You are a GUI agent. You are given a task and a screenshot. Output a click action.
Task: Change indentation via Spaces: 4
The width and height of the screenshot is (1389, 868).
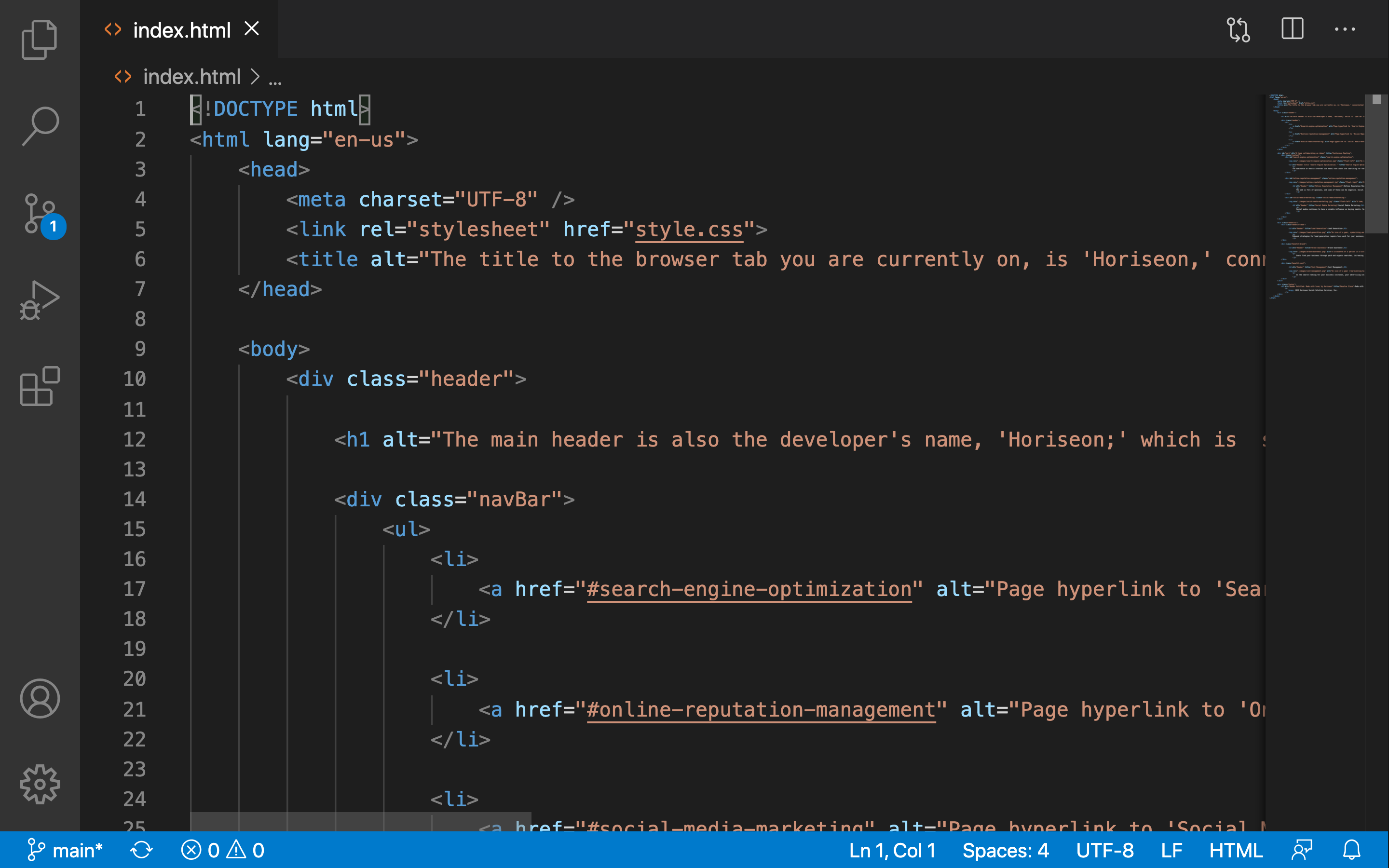[x=1006, y=850]
